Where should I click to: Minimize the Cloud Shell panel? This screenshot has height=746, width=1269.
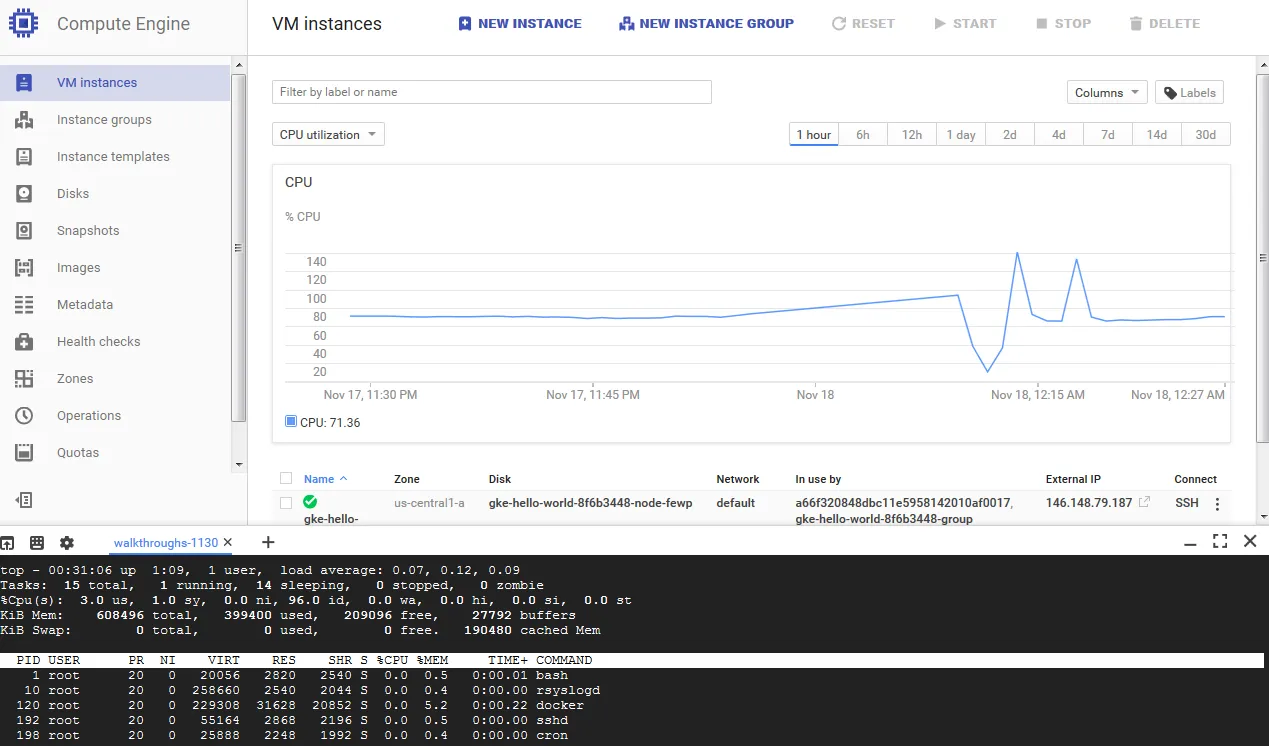click(x=1190, y=542)
